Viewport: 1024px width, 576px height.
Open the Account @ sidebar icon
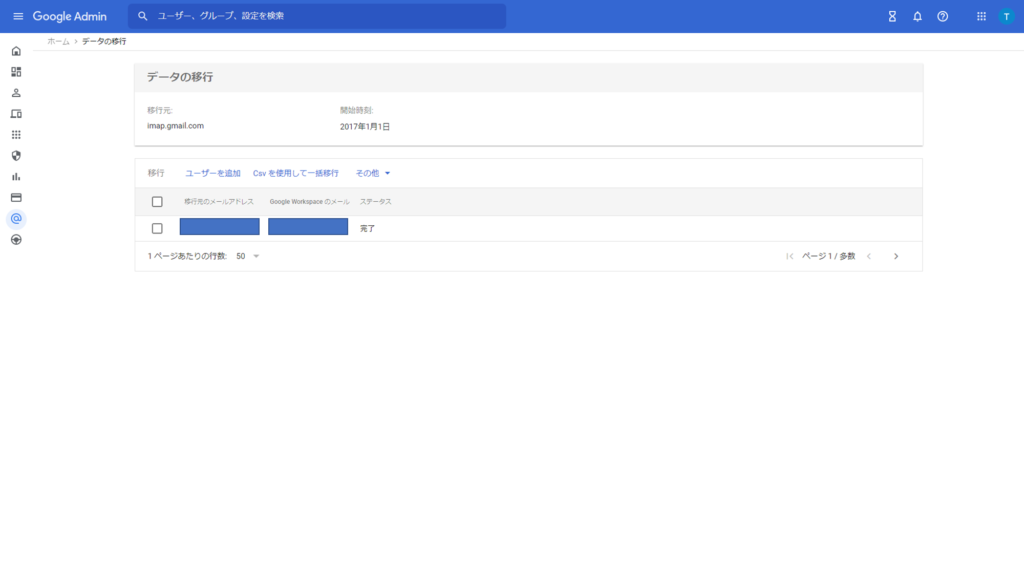tap(16, 219)
